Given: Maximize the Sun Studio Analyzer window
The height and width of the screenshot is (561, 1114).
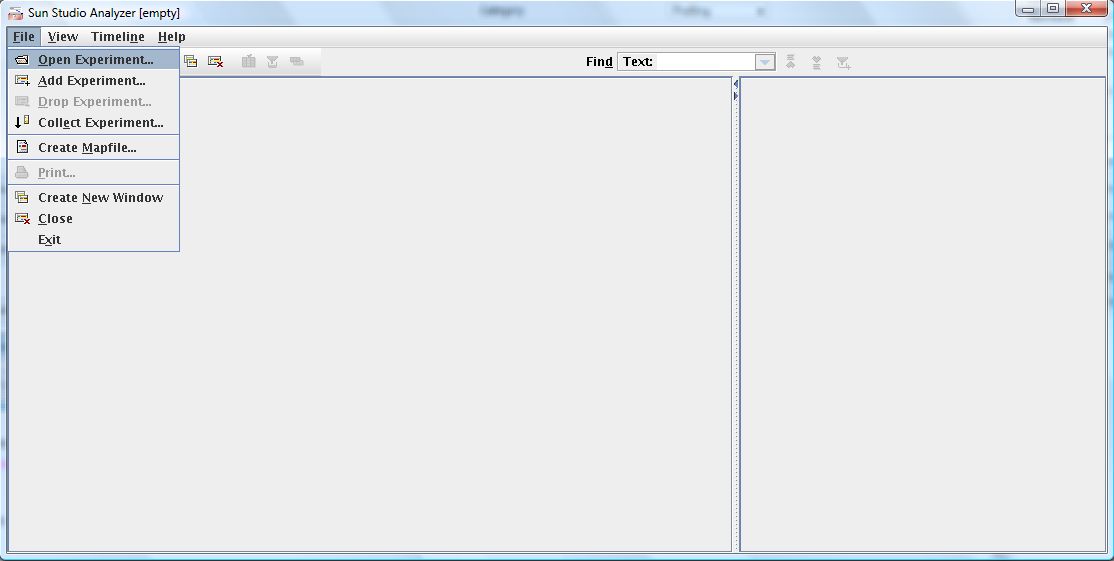Looking at the screenshot, I should 1053,9.
